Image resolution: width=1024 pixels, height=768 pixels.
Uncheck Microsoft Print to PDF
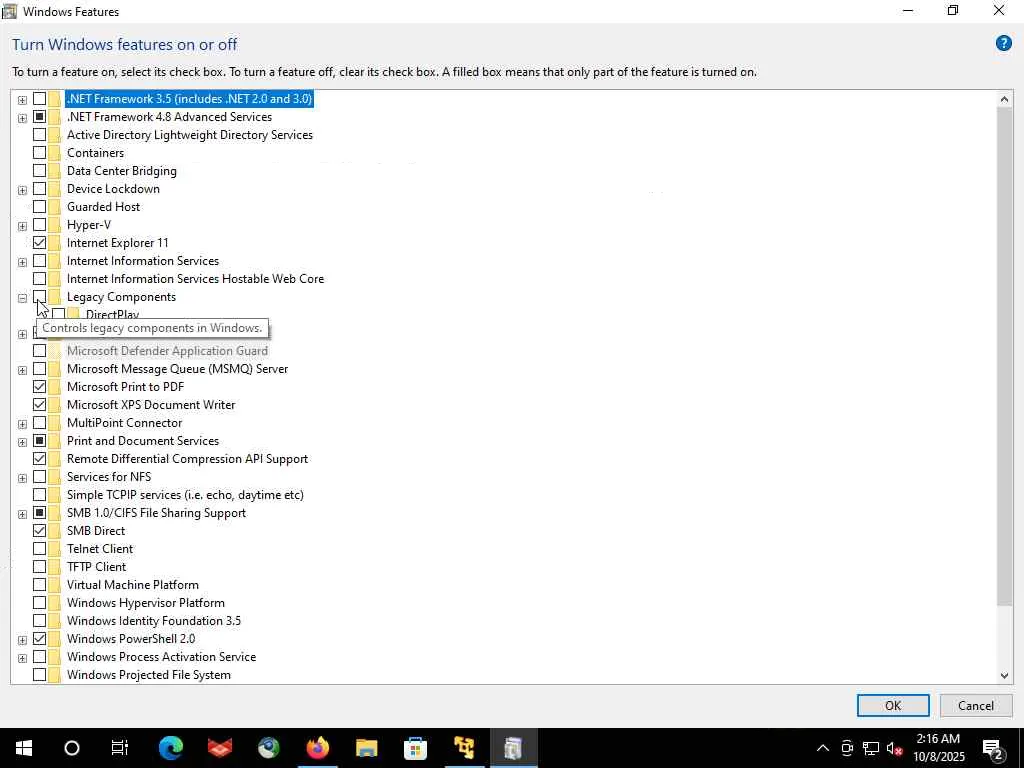point(39,387)
